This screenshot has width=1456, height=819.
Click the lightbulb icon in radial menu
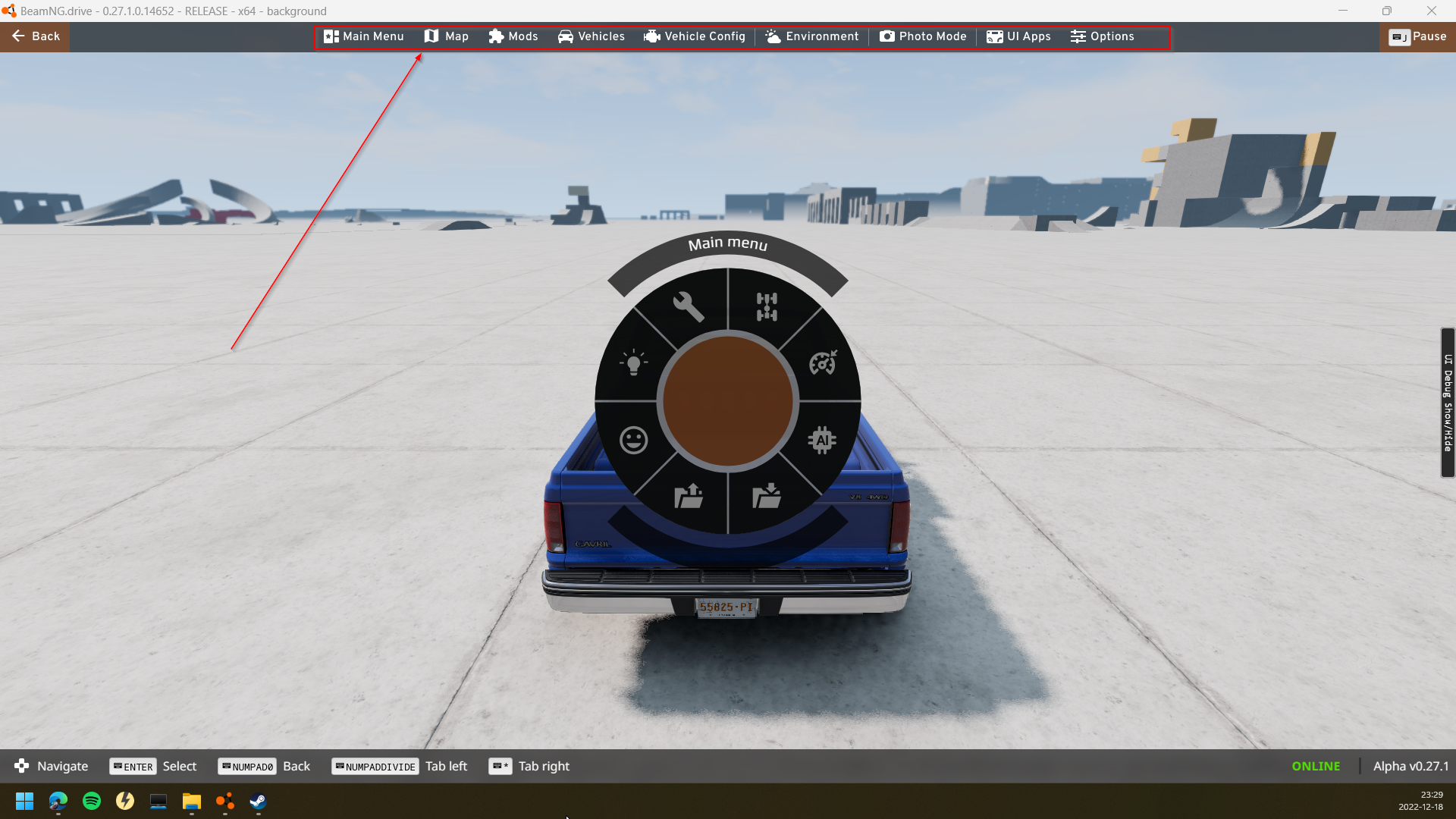[x=633, y=363]
